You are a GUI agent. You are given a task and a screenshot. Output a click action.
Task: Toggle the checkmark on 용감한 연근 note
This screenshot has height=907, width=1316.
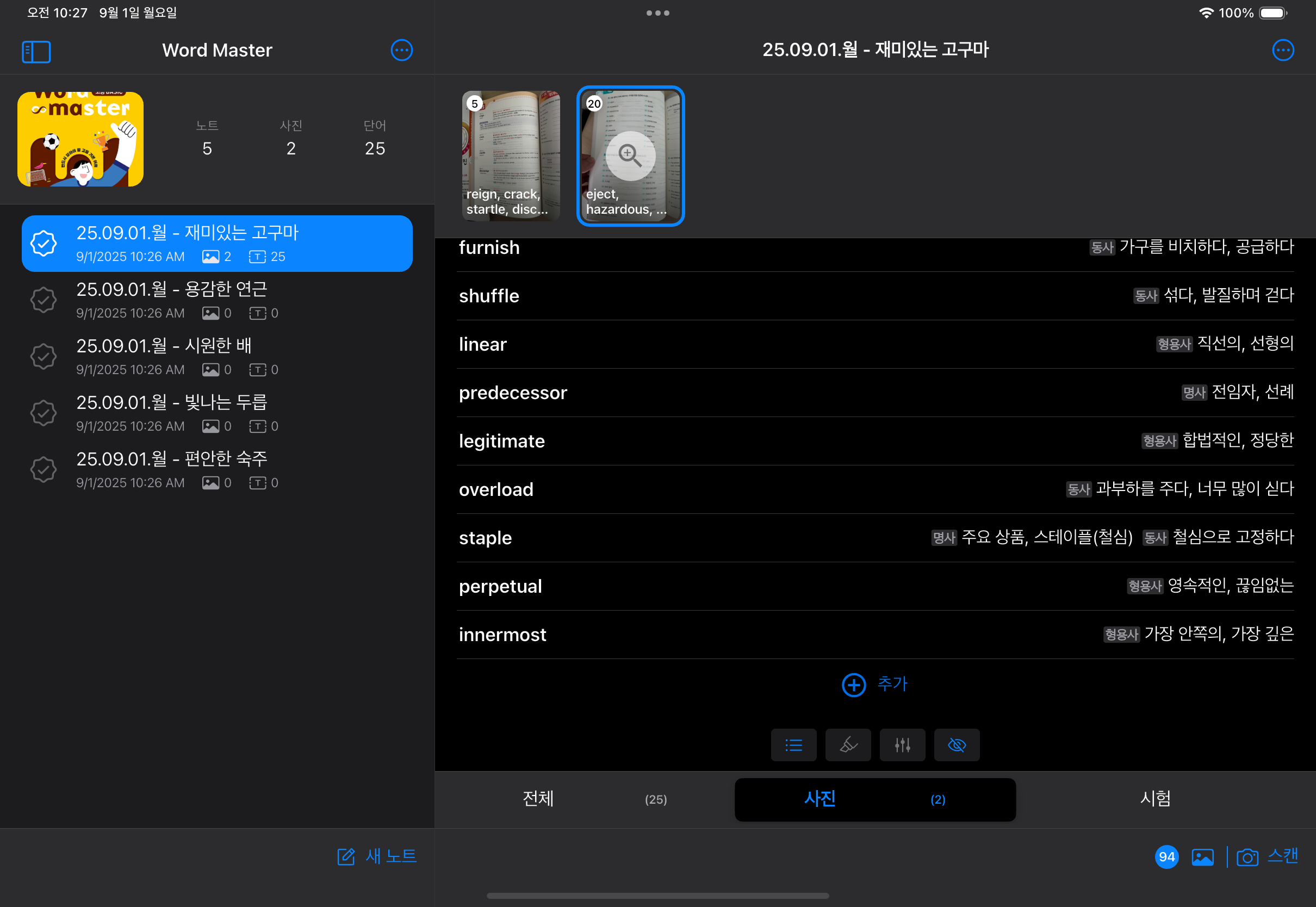44,300
